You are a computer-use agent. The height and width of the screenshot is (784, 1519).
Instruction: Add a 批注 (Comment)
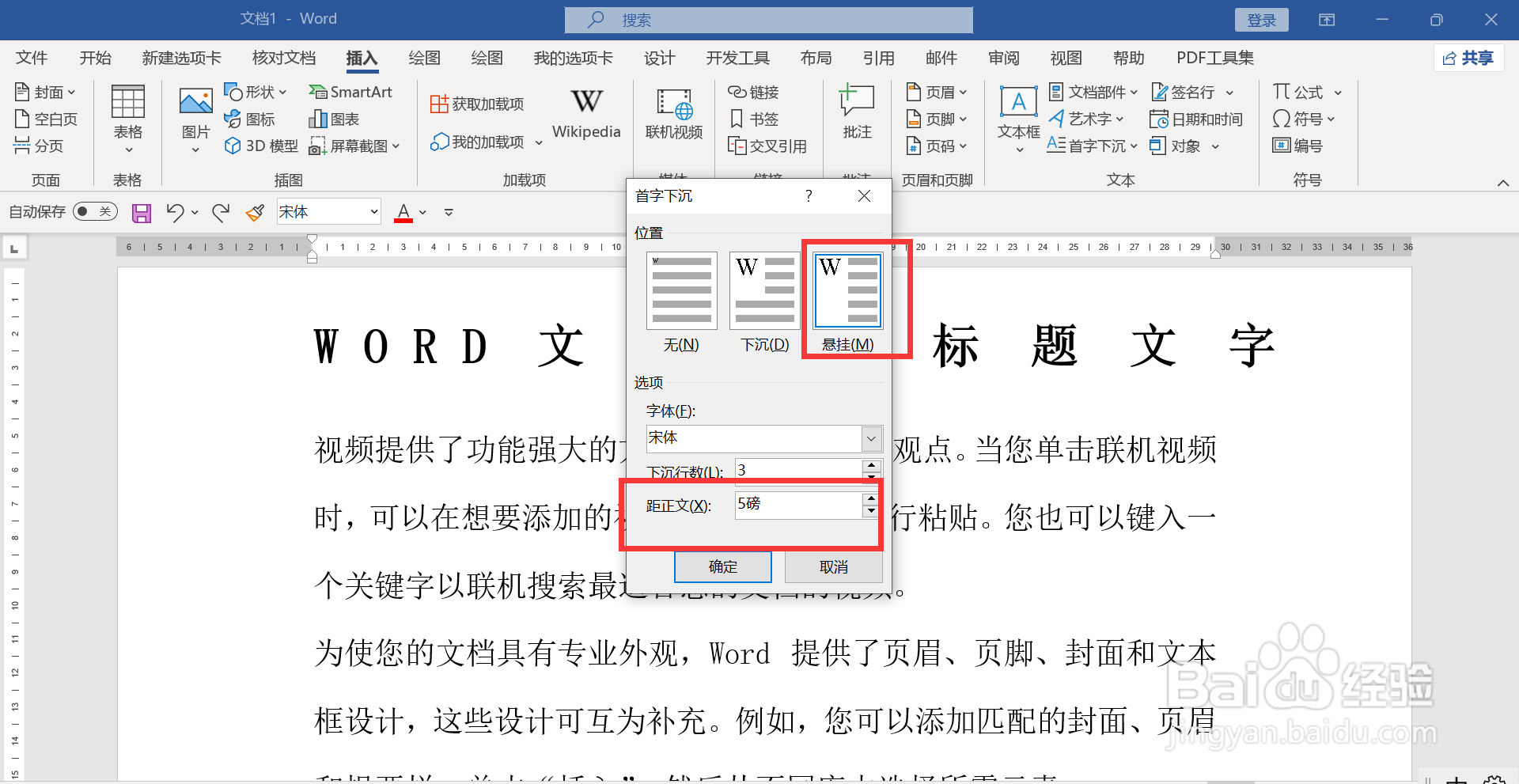[x=856, y=112]
